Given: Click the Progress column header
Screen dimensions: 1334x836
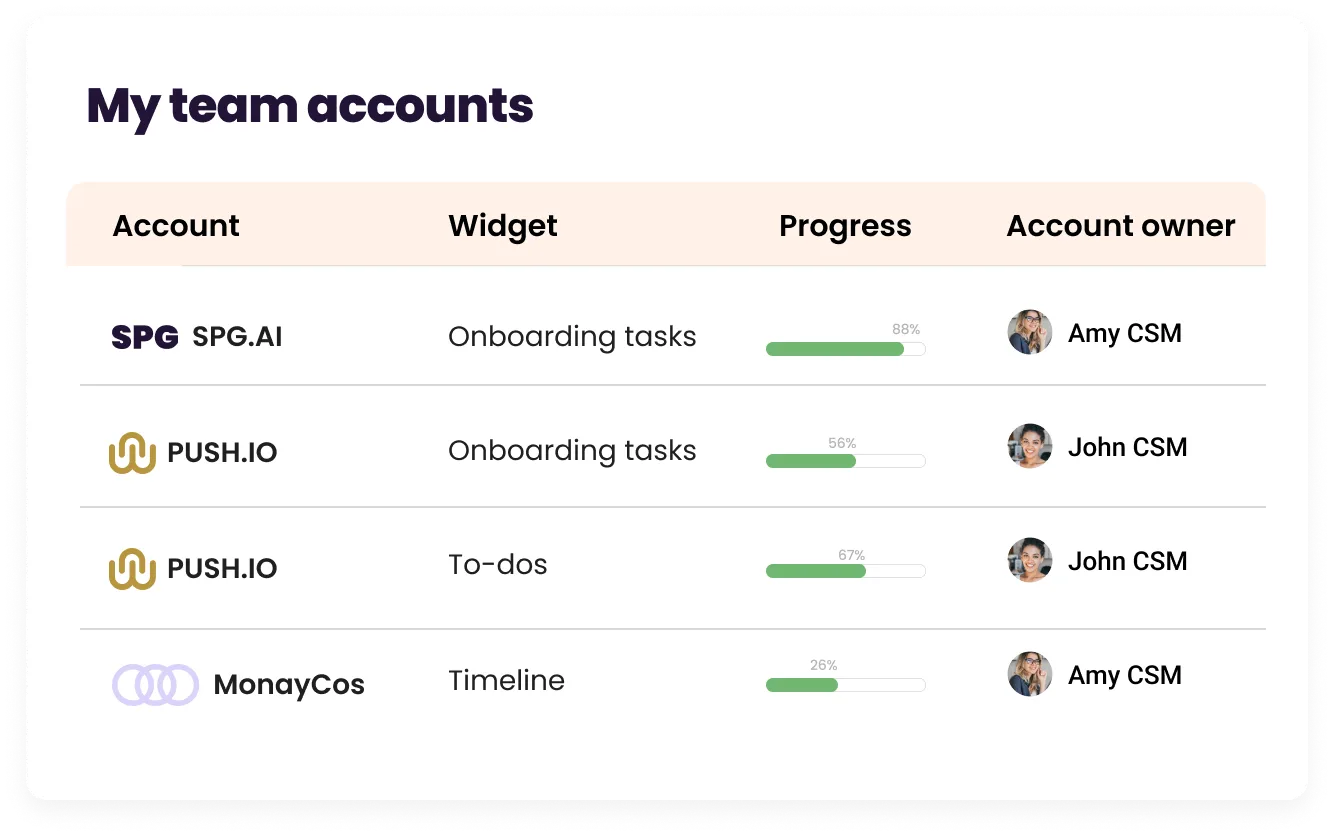Looking at the screenshot, I should [x=845, y=226].
